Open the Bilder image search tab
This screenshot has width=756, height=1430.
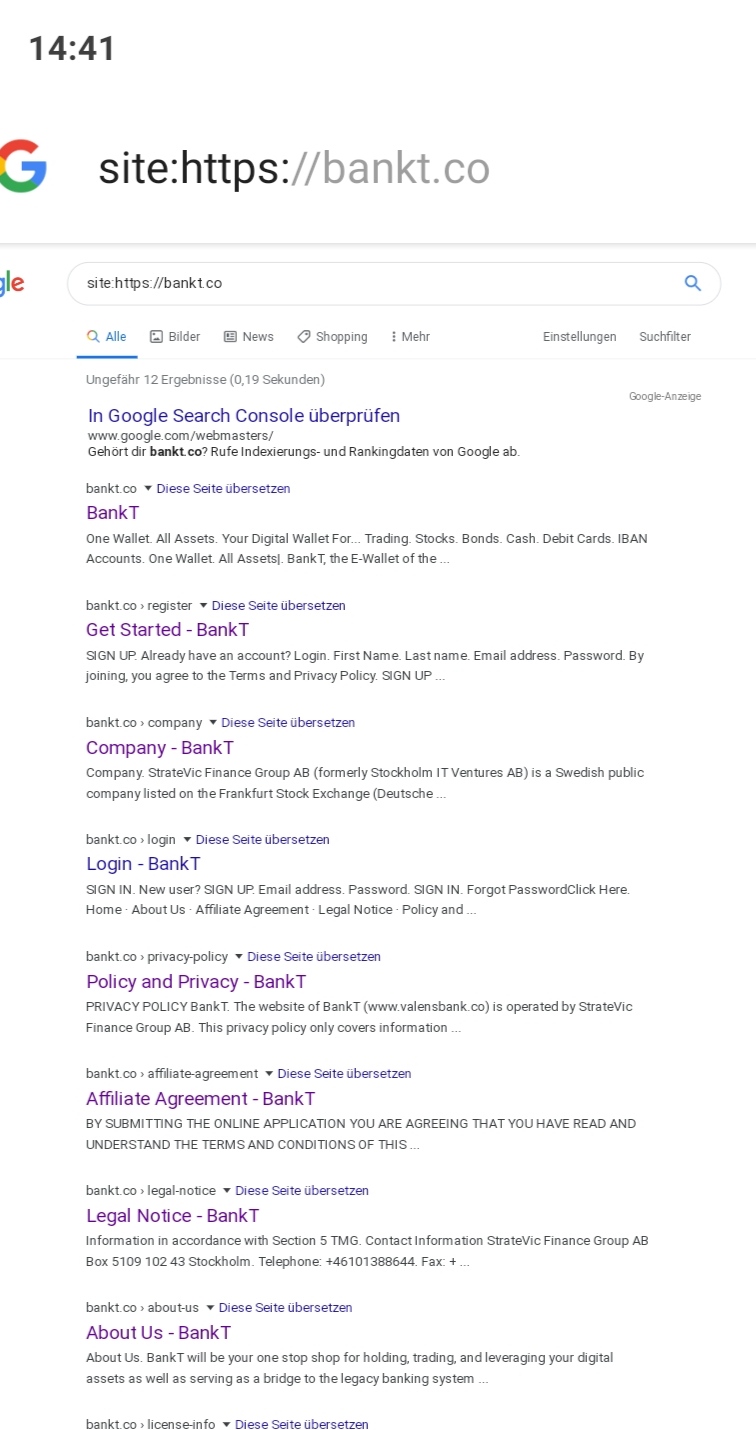tap(175, 337)
